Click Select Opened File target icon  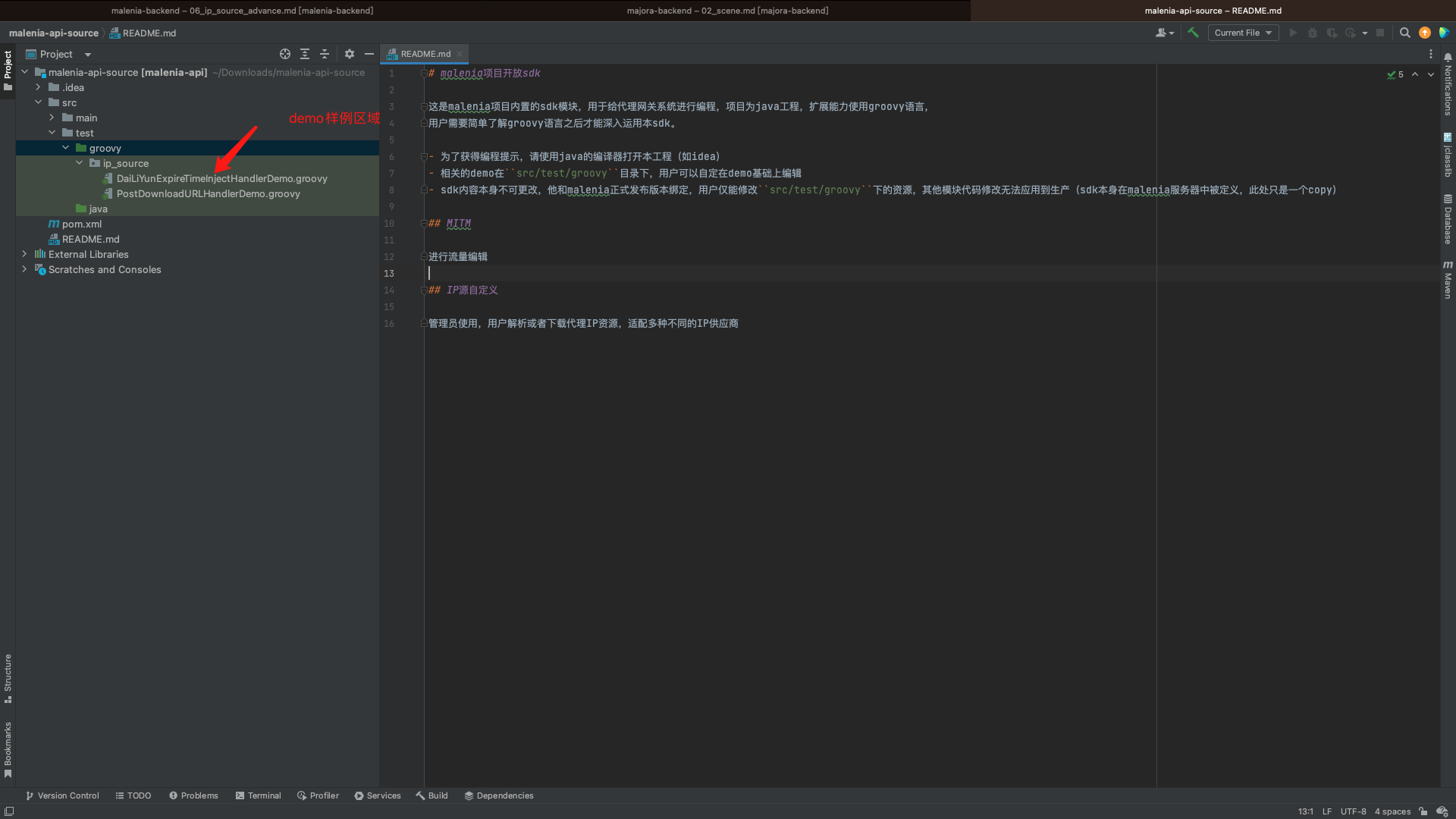click(284, 54)
